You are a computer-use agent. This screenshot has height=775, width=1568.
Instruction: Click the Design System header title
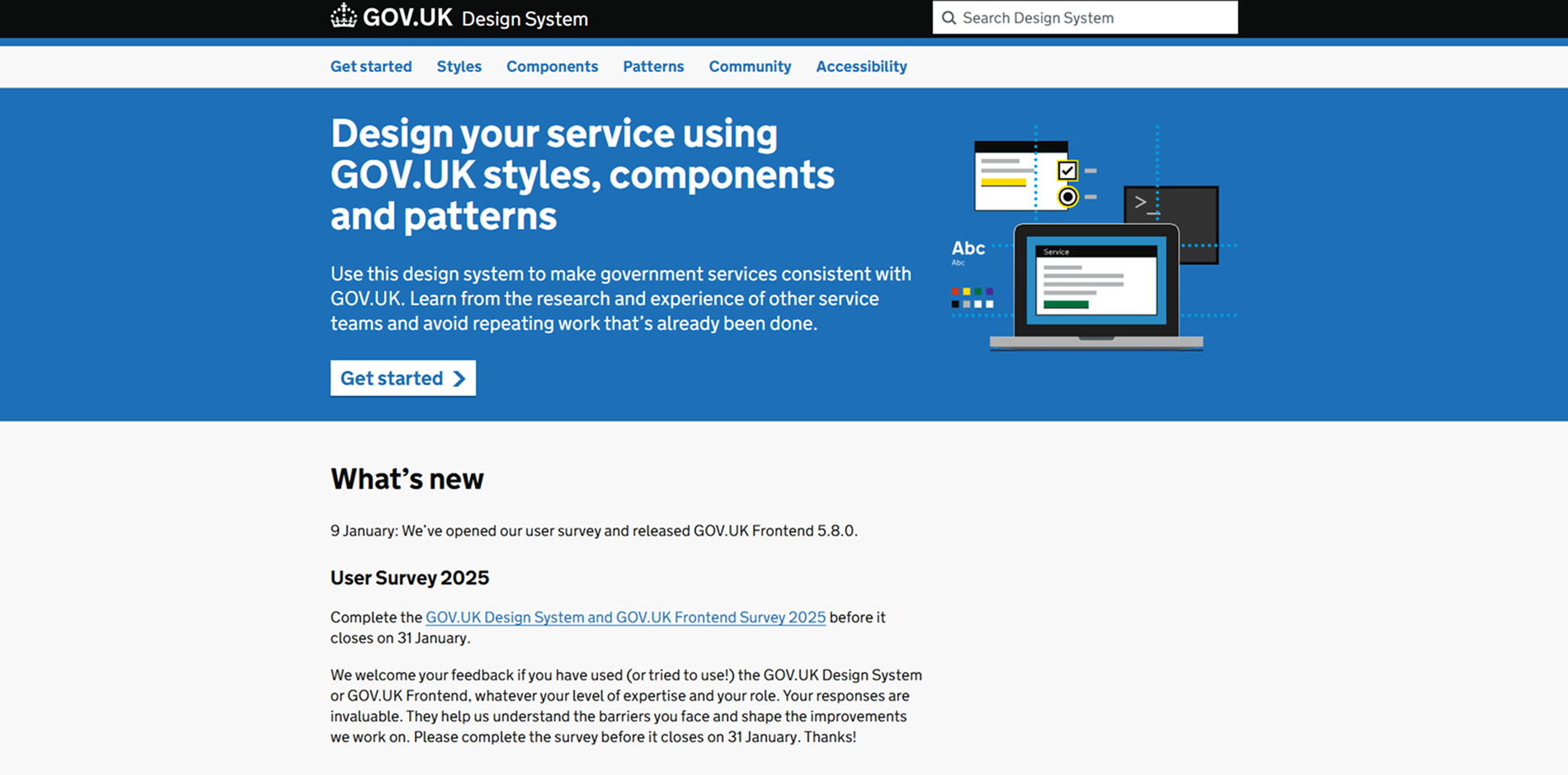525,19
